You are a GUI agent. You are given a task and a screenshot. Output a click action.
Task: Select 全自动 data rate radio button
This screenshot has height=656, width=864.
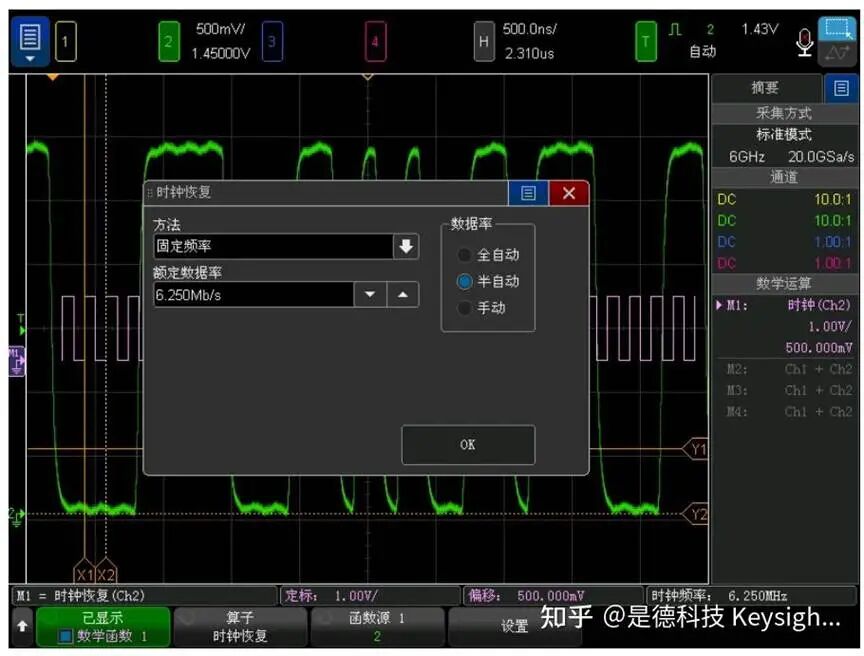[x=465, y=255]
